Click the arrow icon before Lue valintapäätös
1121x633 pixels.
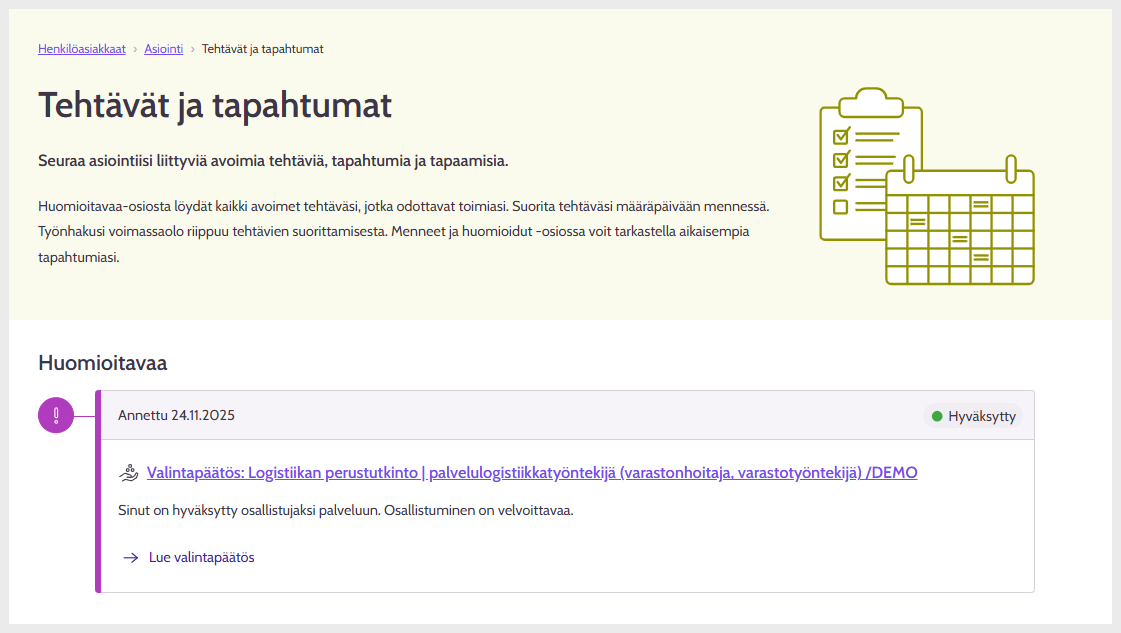(130, 557)
